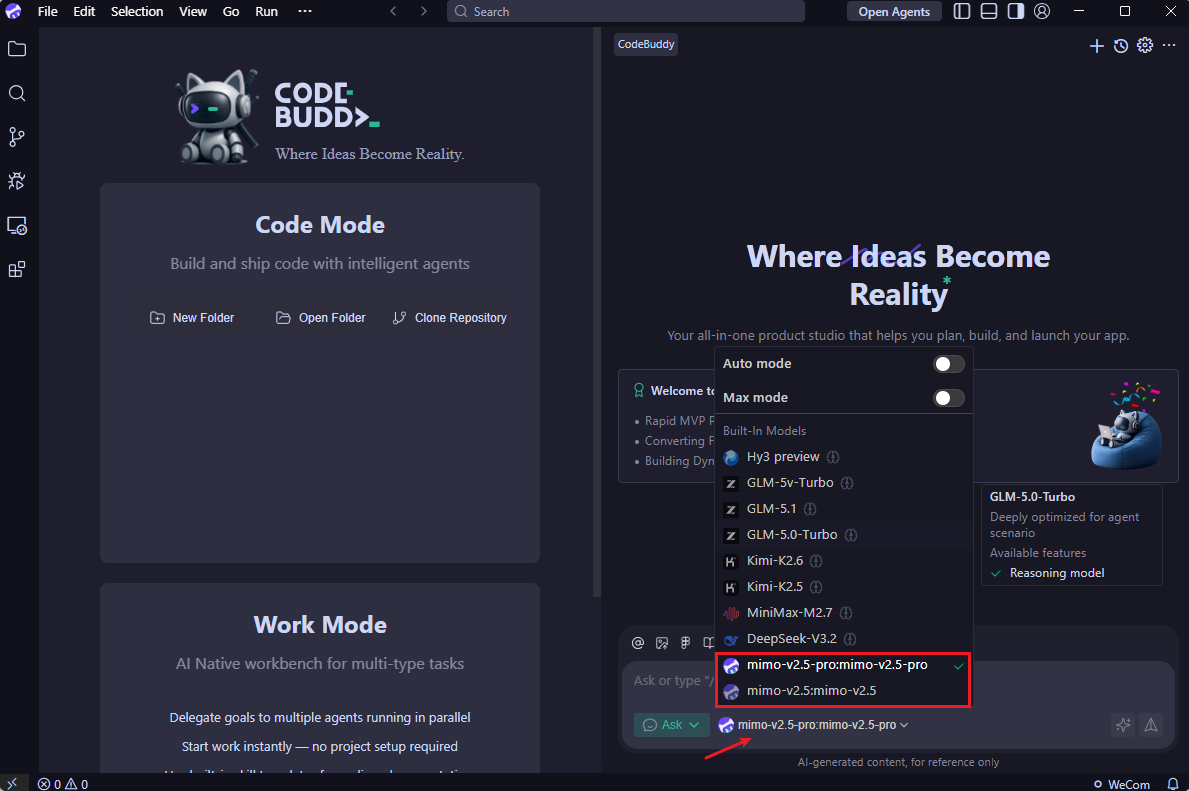Expand the Ask mode dropdown

(x=671, y=725)
